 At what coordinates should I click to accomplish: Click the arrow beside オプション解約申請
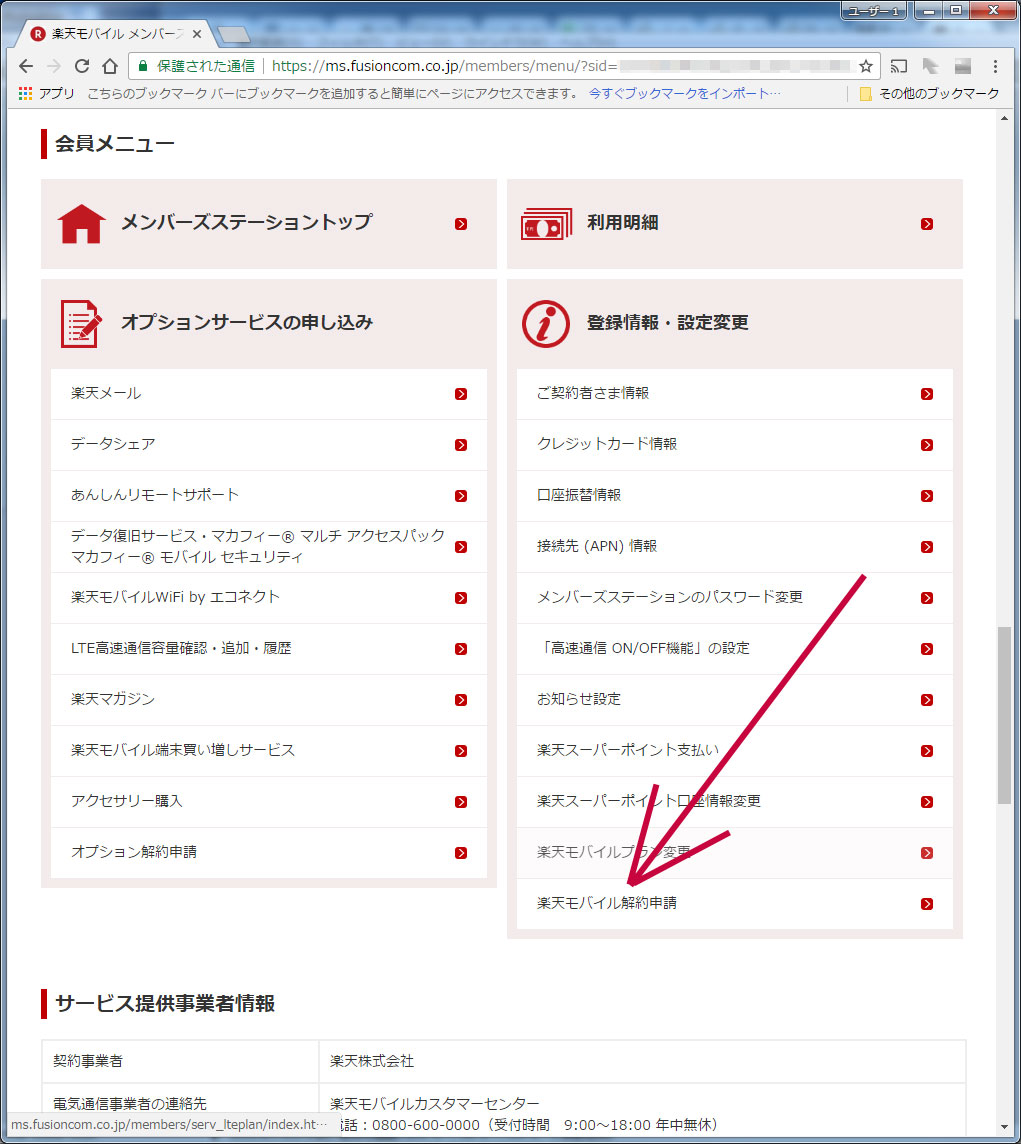461,853
